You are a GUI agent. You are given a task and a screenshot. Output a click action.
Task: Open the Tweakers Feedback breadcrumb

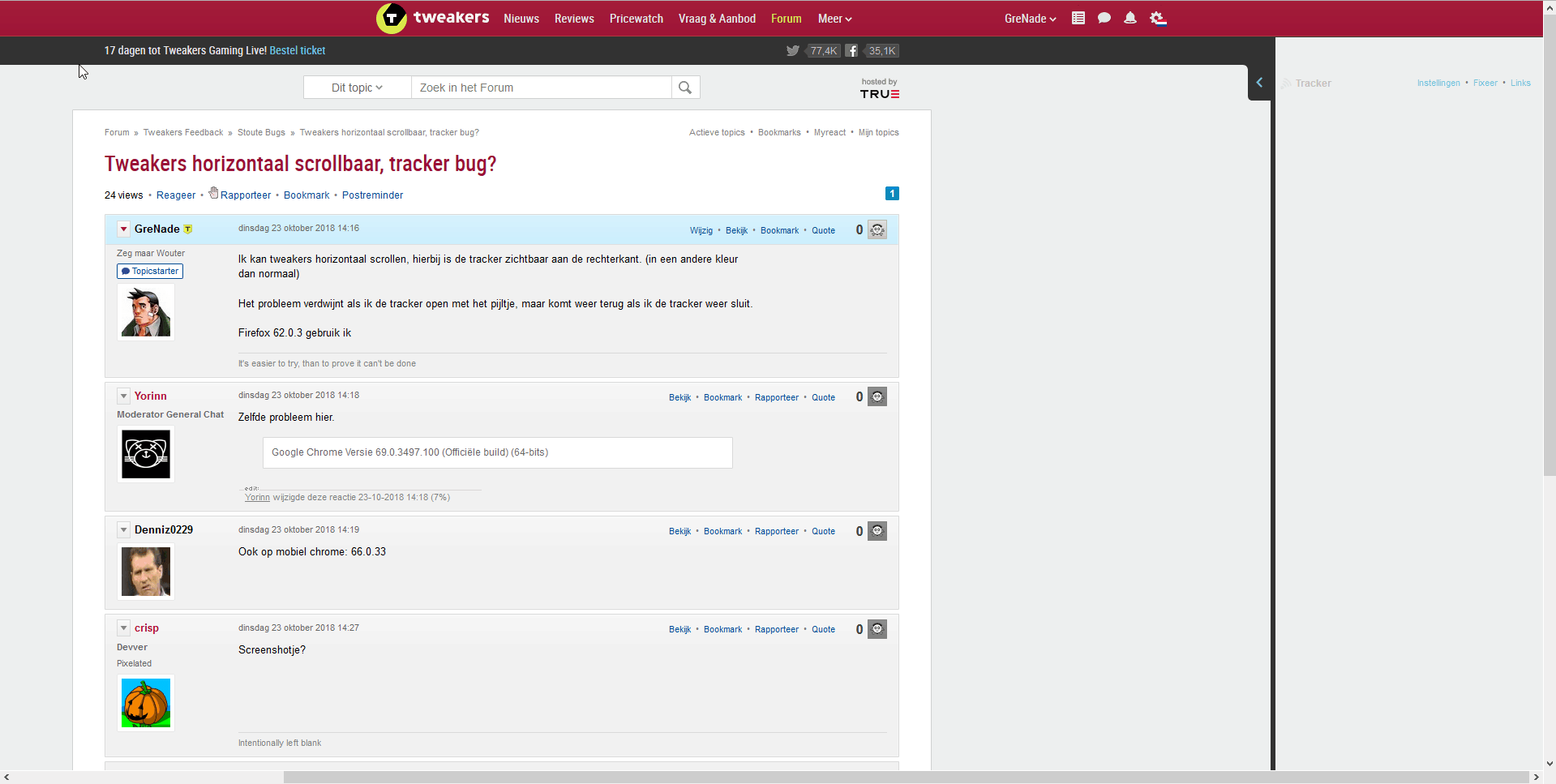183,132
